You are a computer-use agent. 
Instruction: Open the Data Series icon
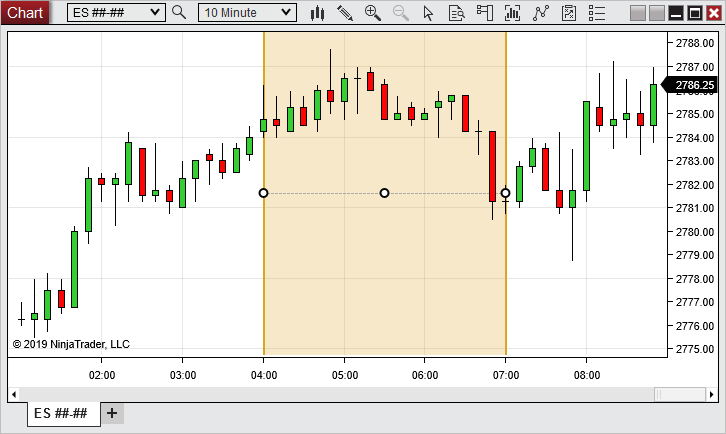click(456, 13)
